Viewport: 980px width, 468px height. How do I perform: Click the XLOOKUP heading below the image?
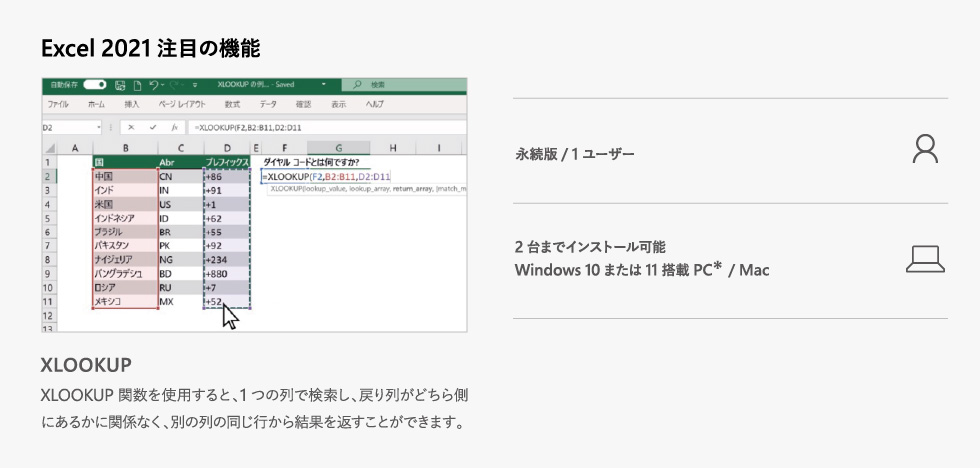tap(86, 366)
